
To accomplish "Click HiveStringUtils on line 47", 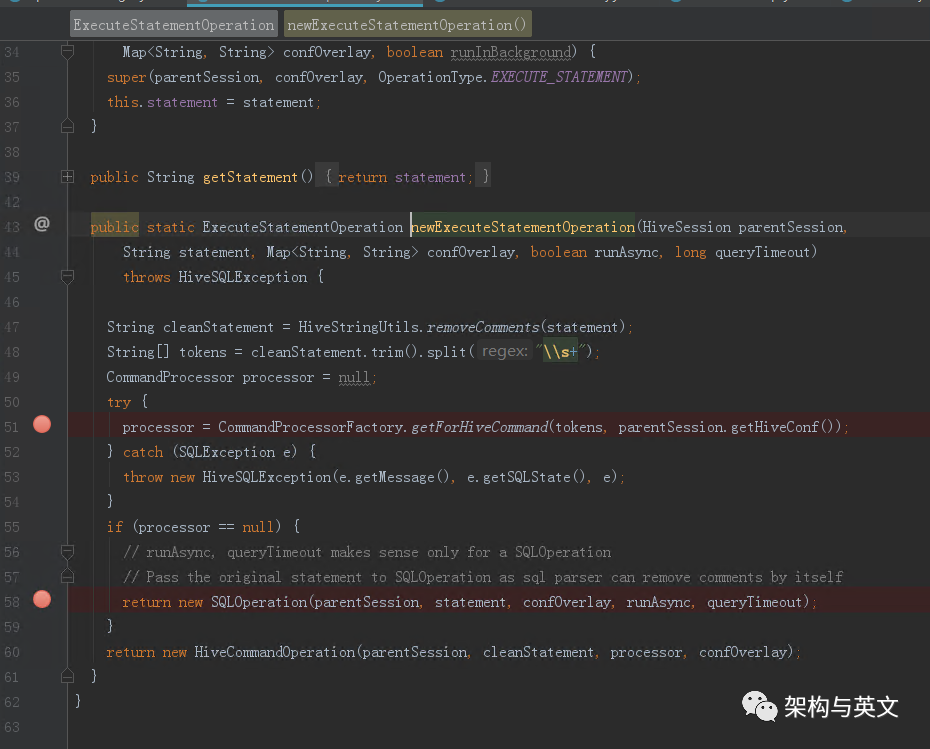I will 359,327.
